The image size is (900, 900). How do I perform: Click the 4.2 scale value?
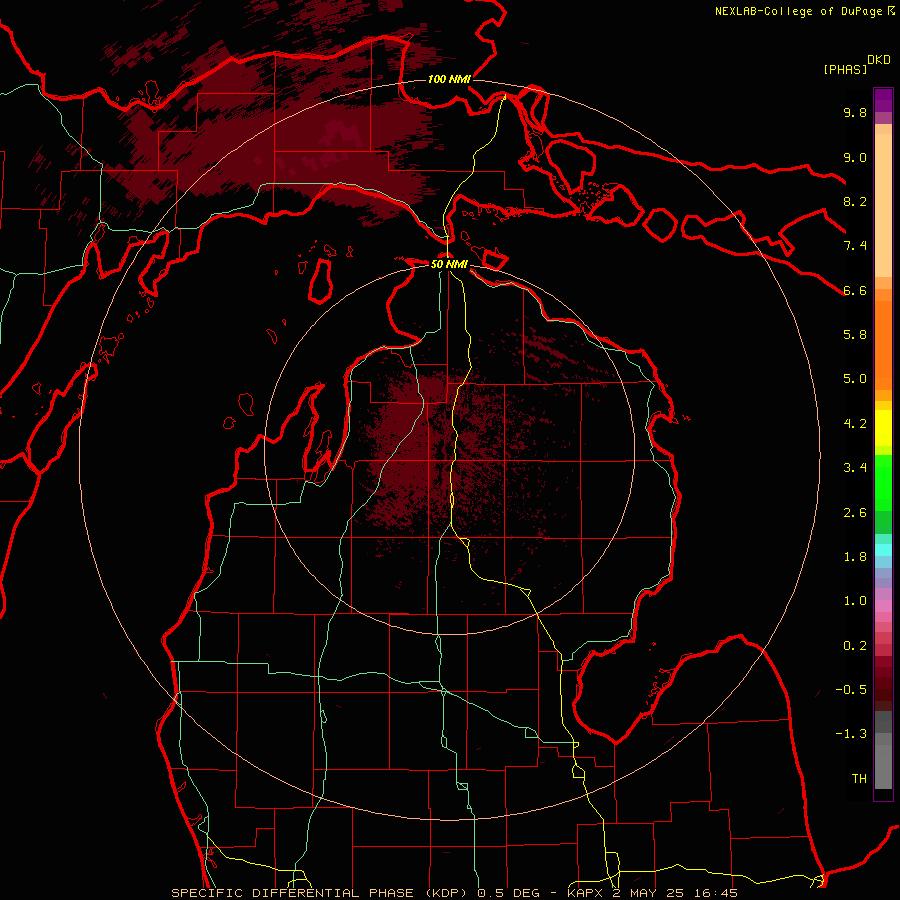(x=855, y=424)
